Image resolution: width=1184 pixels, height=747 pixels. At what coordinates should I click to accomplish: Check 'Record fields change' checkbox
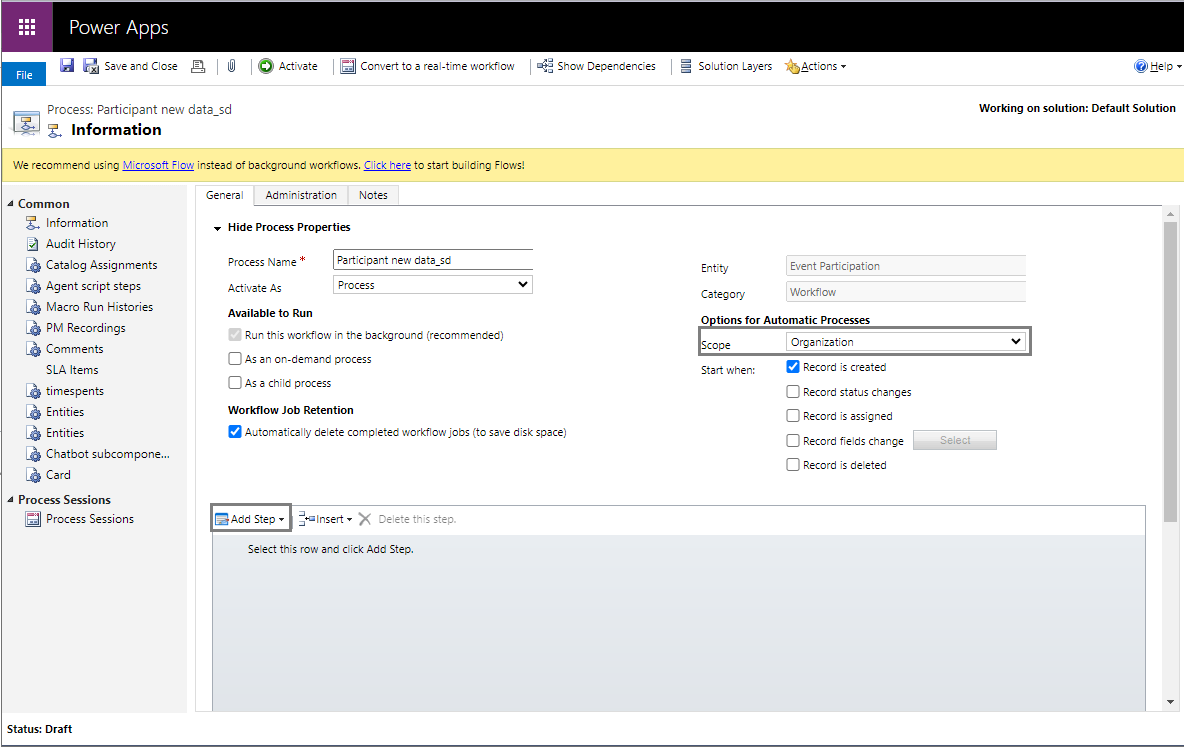tap(793, 441)
